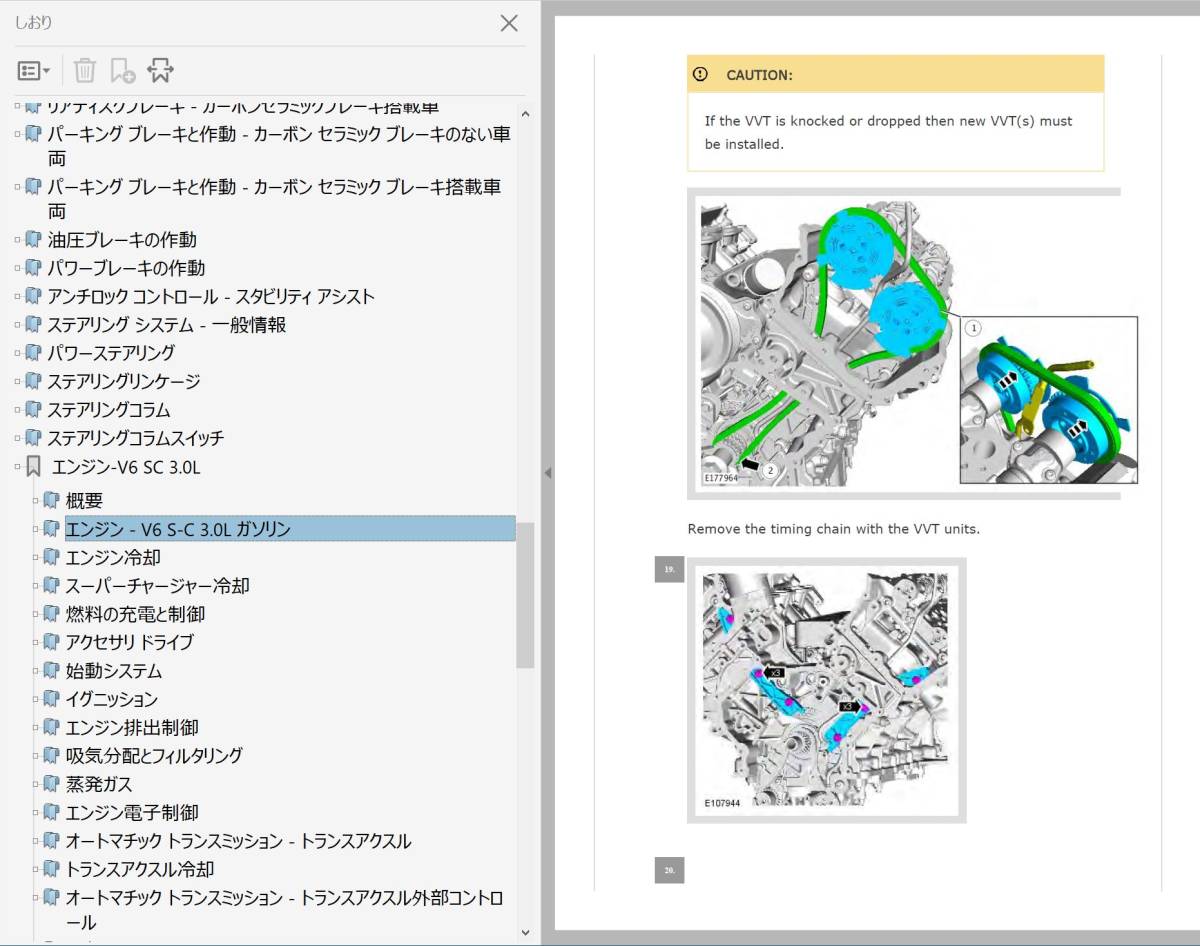The height and width of the screenshot is (946, 1200).
Task: Select the スーパーチャージャー冷却 bookmark
Action: click(x=157, y=586)
